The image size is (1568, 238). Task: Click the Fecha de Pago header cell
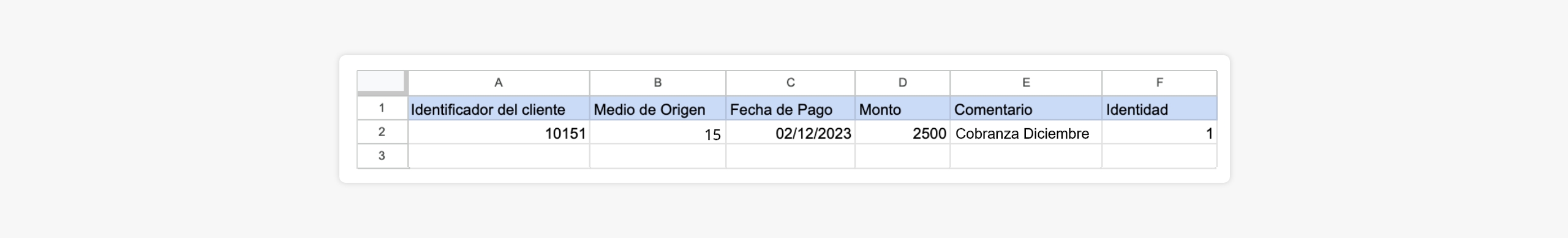coord(791,109)
